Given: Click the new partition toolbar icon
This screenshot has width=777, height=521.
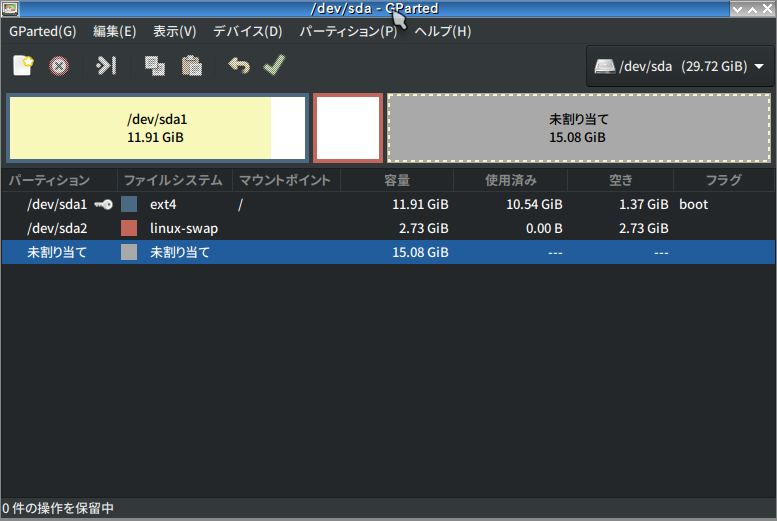Looking at the screenshot, I should point(23,65).
